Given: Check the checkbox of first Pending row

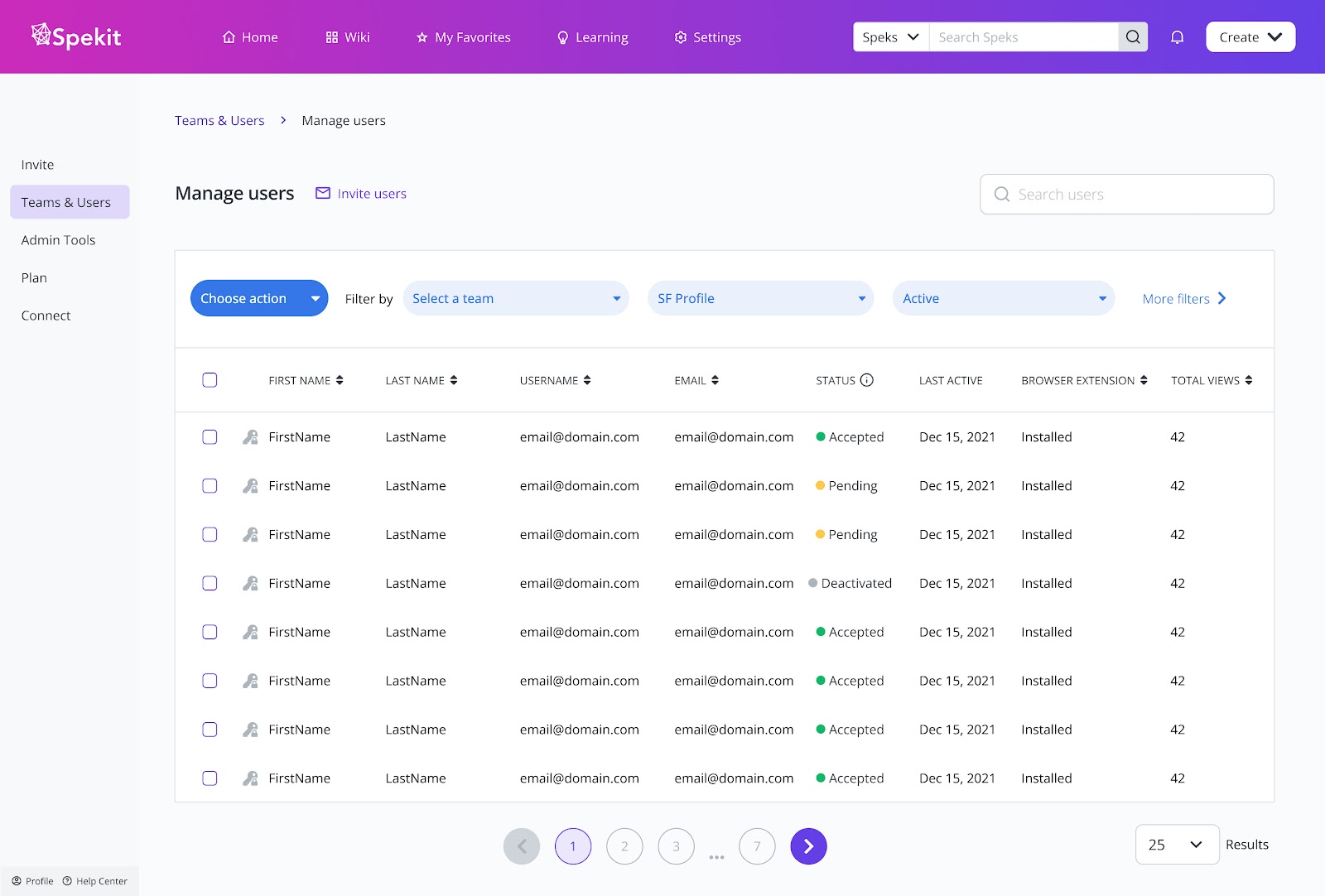Looking at the screenshot, I should tap(210, 486).
